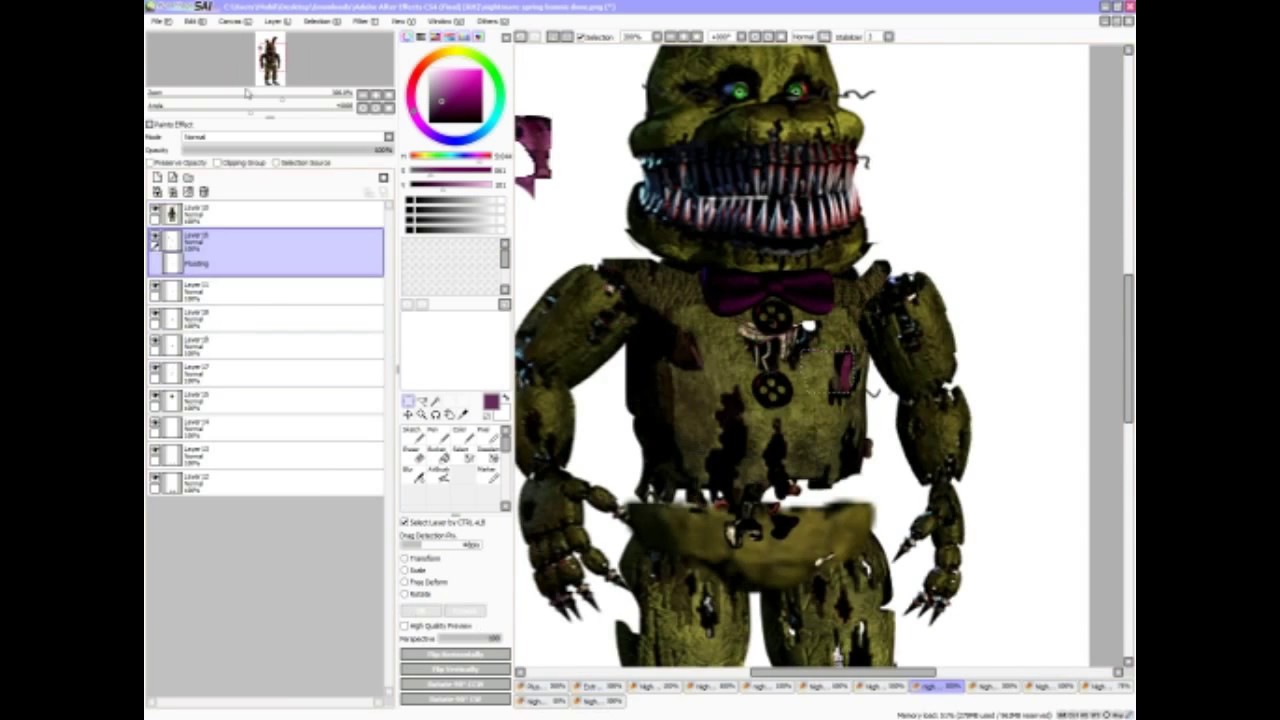Show the swatches panel icon

click(x=464, y=37)
